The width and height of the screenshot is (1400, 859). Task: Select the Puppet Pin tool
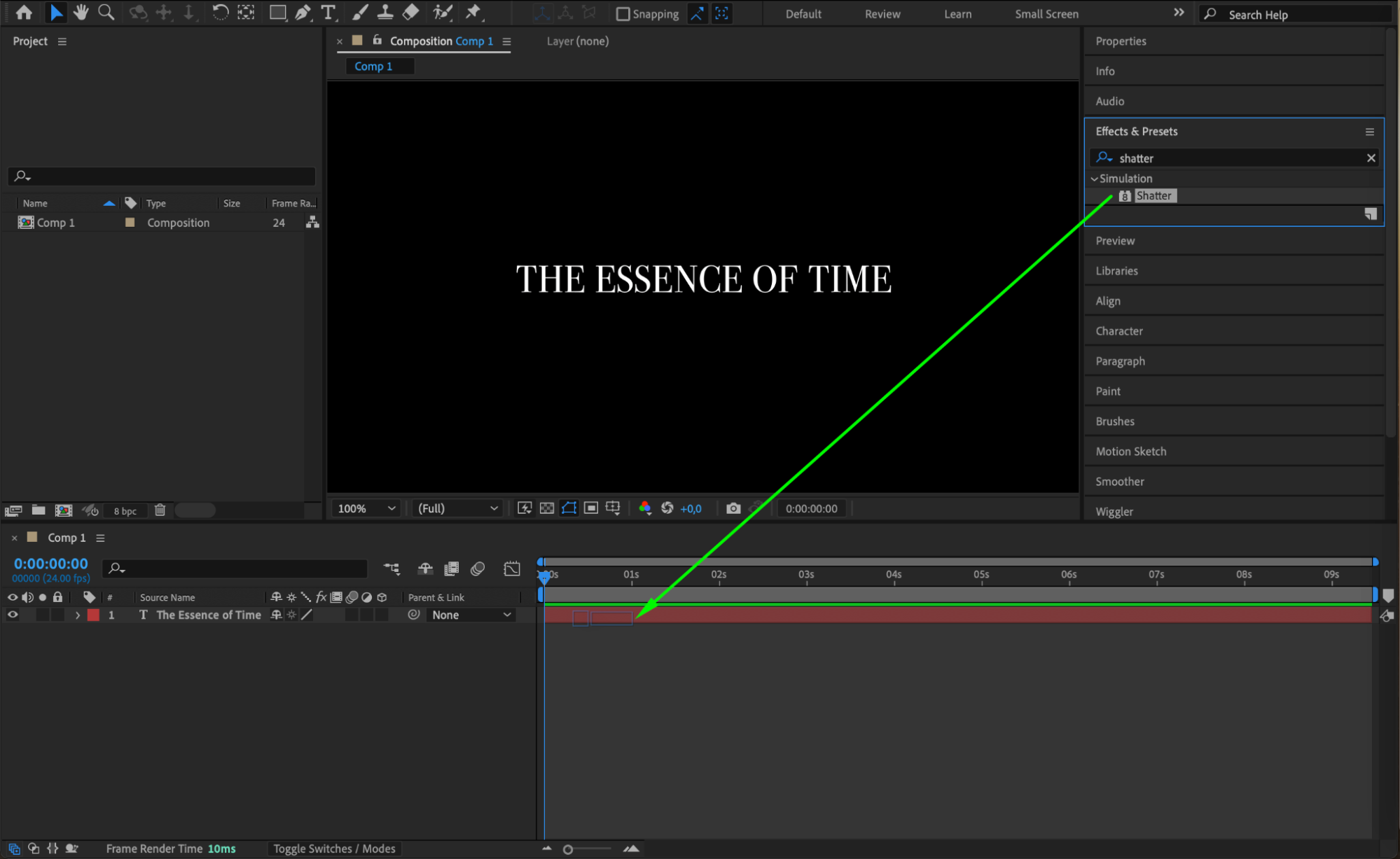(473, 12)
